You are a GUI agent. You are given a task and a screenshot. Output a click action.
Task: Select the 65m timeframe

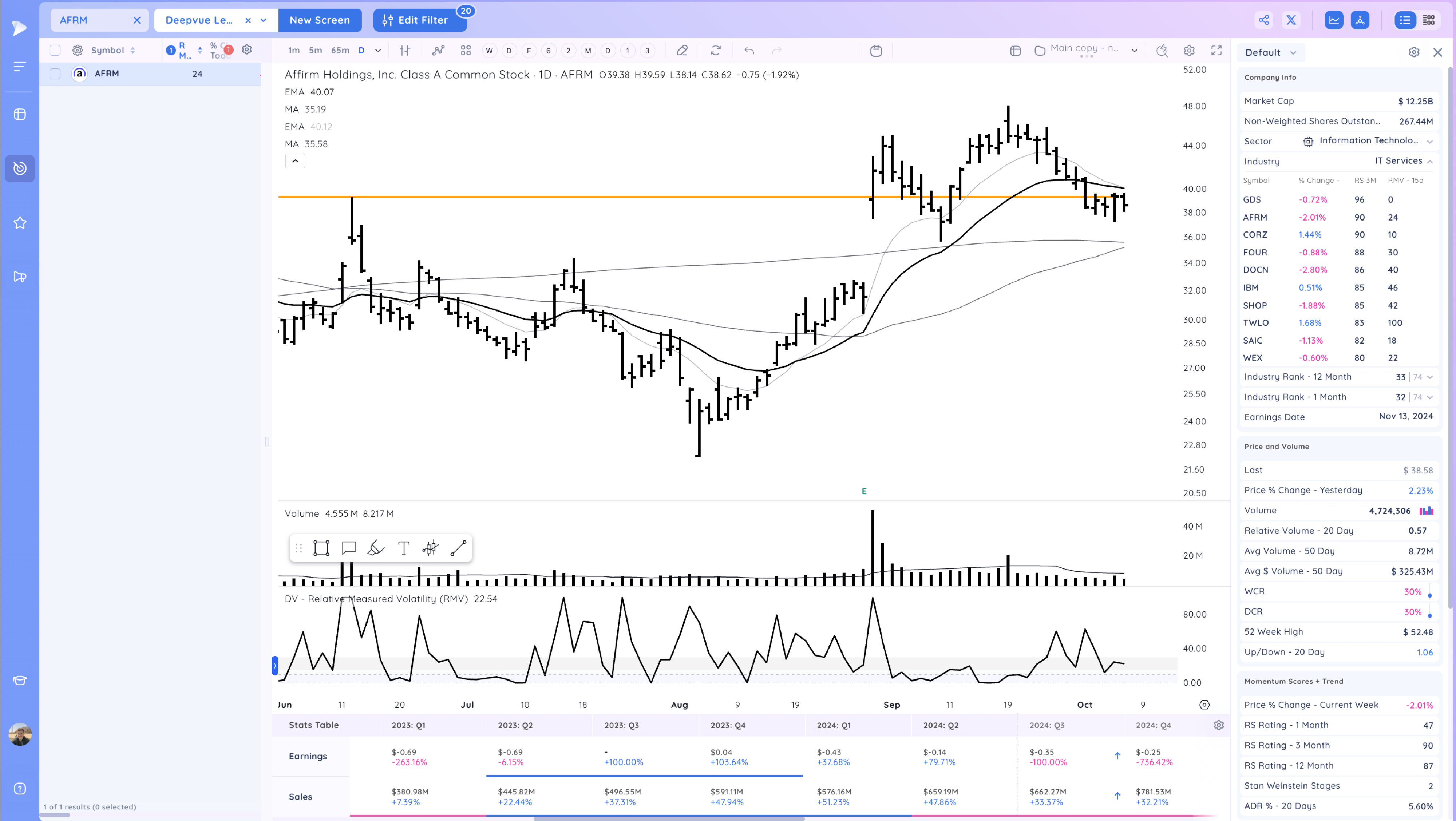point(340,51)
